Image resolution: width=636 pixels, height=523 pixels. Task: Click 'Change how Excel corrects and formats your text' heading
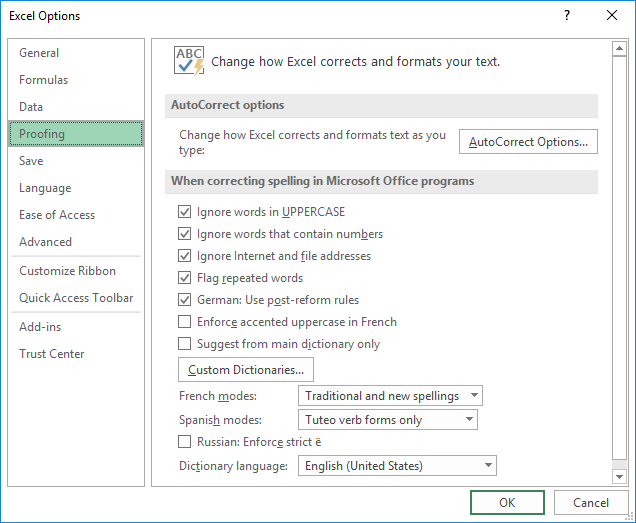(x=355, y=62)
